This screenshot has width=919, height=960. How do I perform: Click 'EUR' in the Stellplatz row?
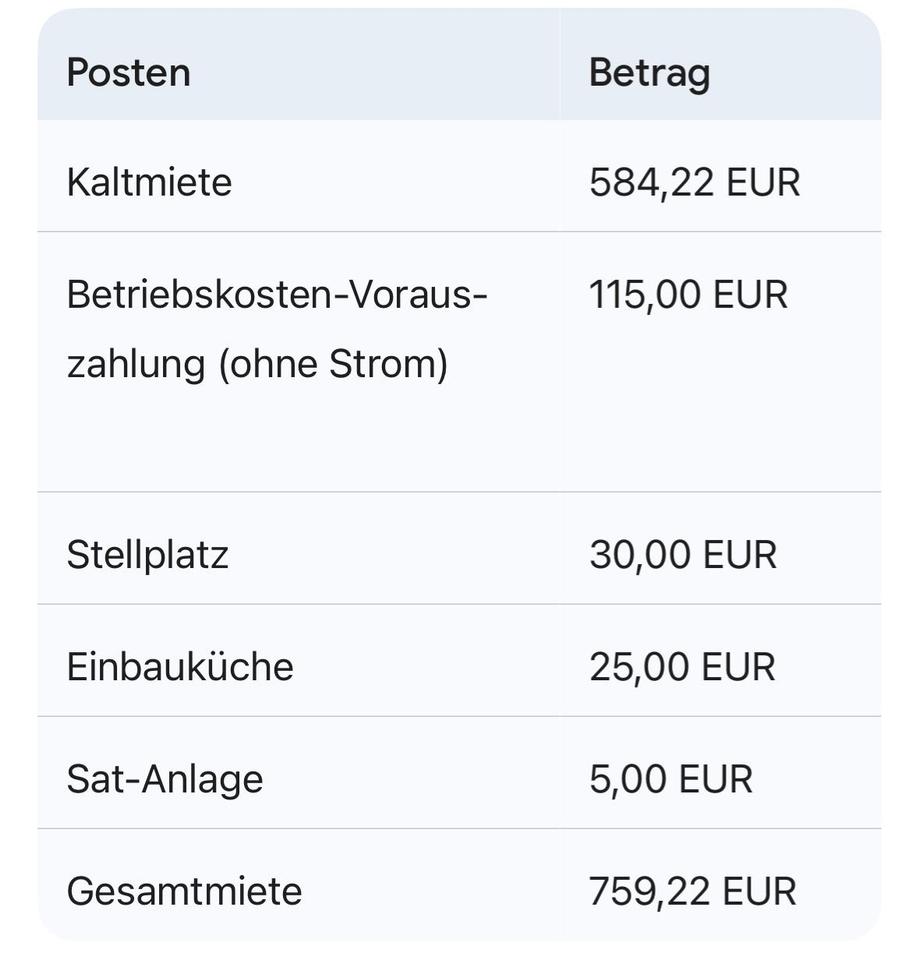[740, 555]
